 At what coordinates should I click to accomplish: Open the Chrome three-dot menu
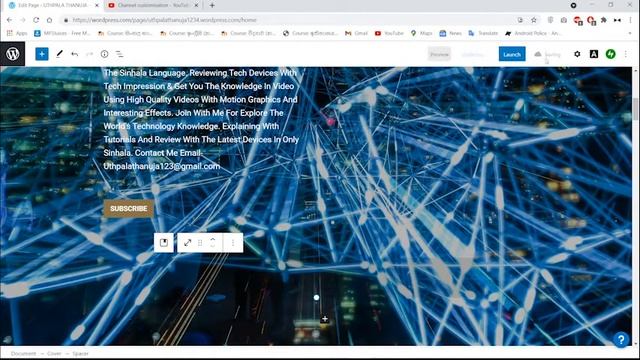(x=631, y=20)
